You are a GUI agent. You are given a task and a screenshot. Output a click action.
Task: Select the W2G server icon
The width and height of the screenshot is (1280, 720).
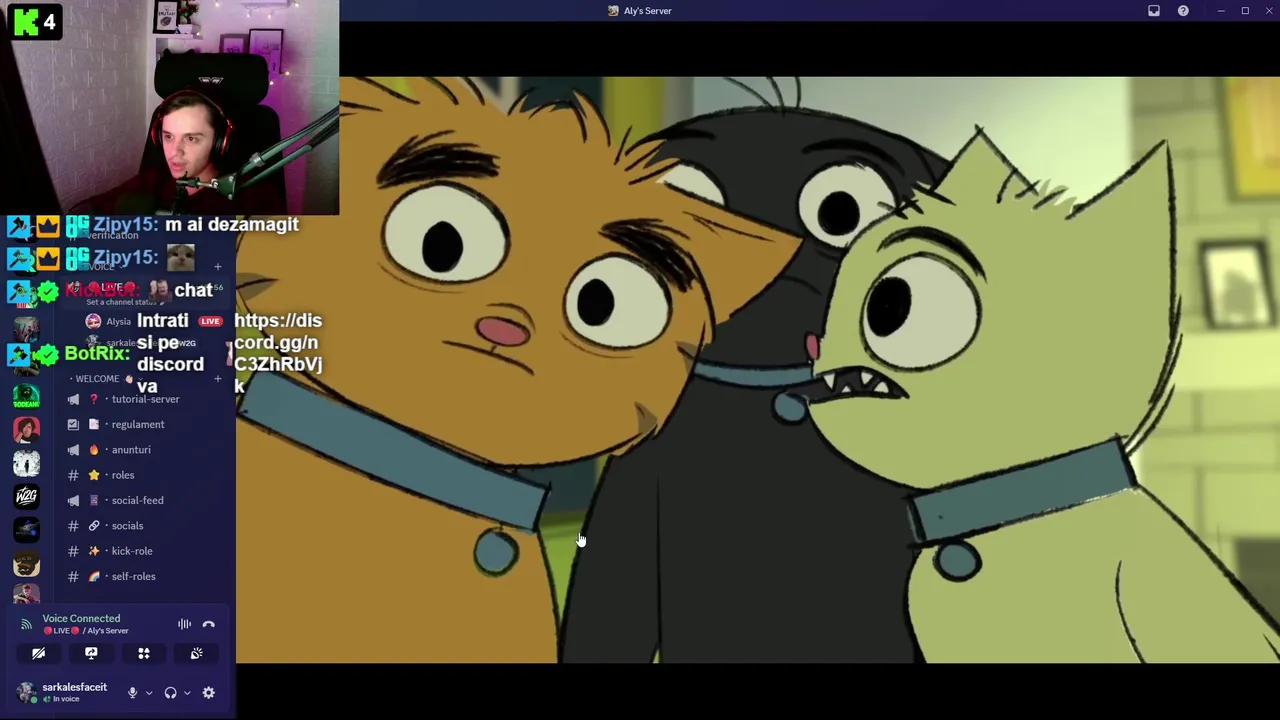tap(27, 496)
